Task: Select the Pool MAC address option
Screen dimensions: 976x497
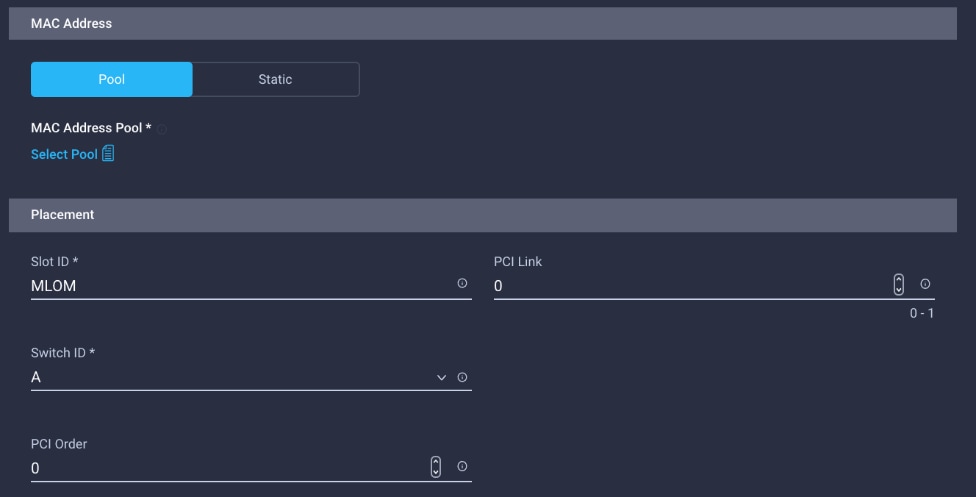Action: click(x=111, y=79)
